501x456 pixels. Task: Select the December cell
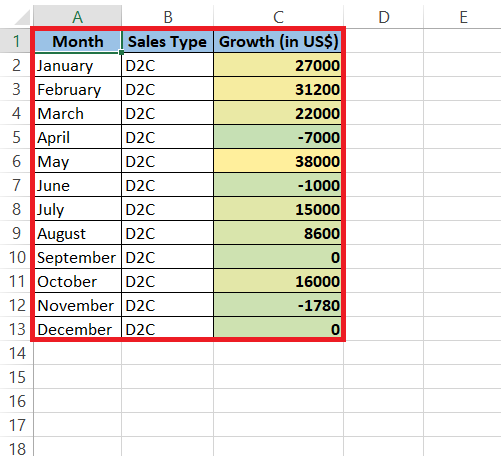pyautogui.click(x=78, y=328)
